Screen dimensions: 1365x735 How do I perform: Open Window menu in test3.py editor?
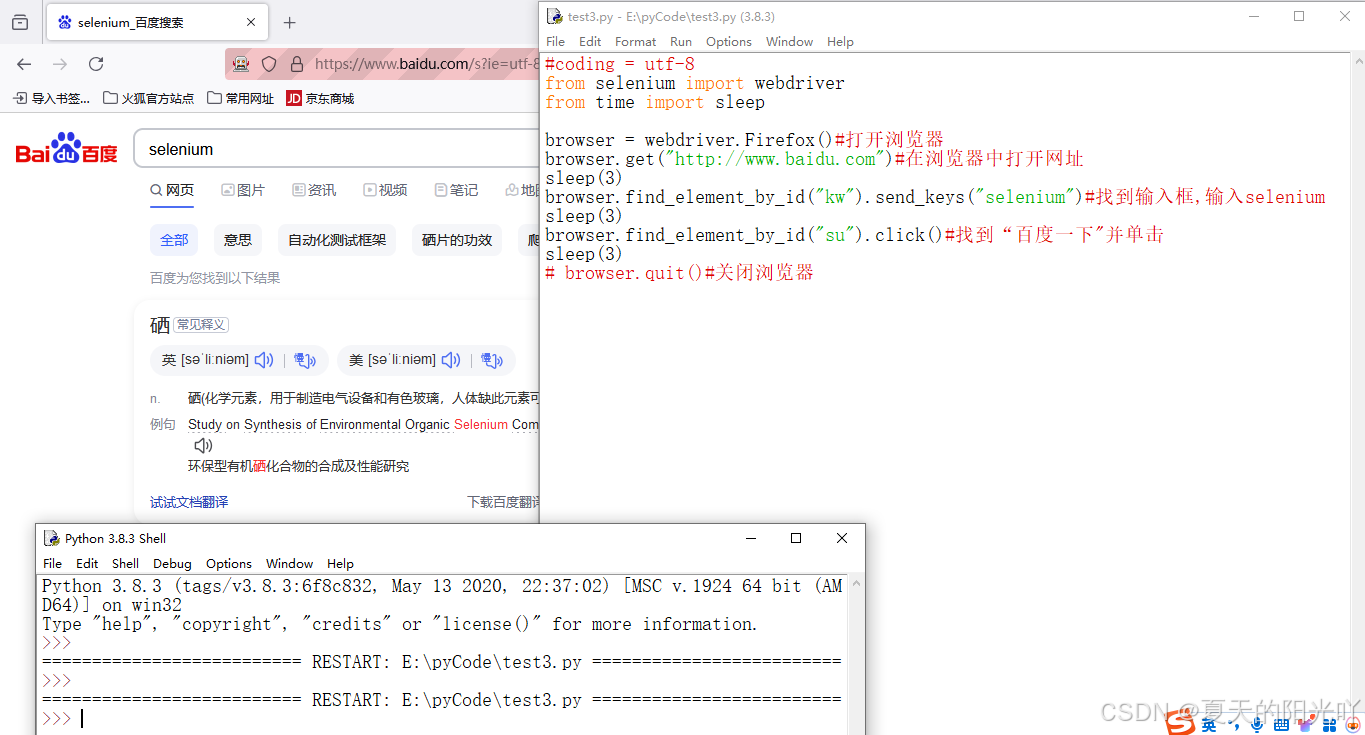[x=789, y=42]
